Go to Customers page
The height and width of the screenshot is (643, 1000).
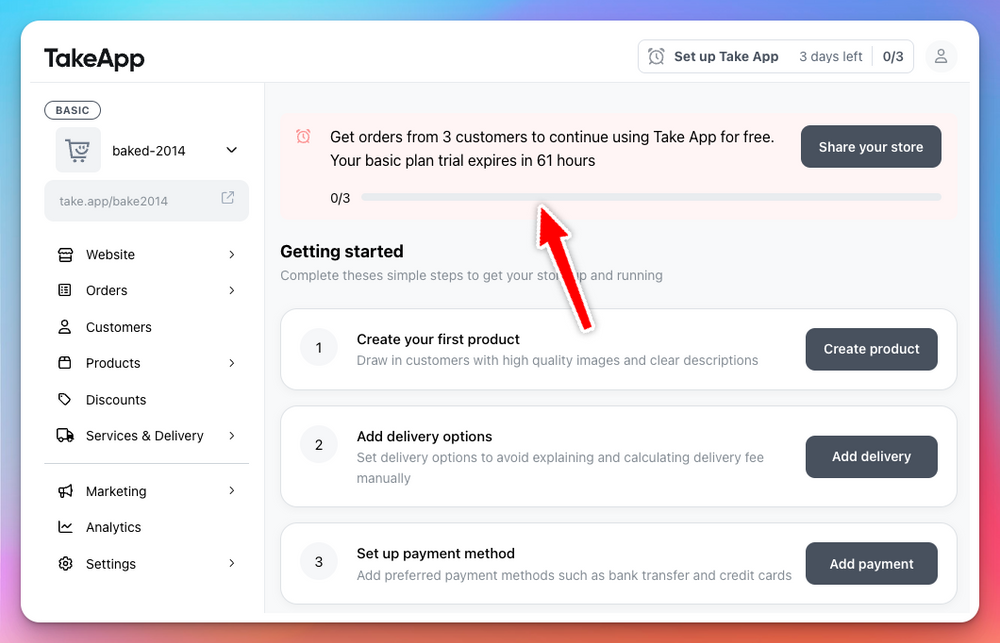[146, 327]
